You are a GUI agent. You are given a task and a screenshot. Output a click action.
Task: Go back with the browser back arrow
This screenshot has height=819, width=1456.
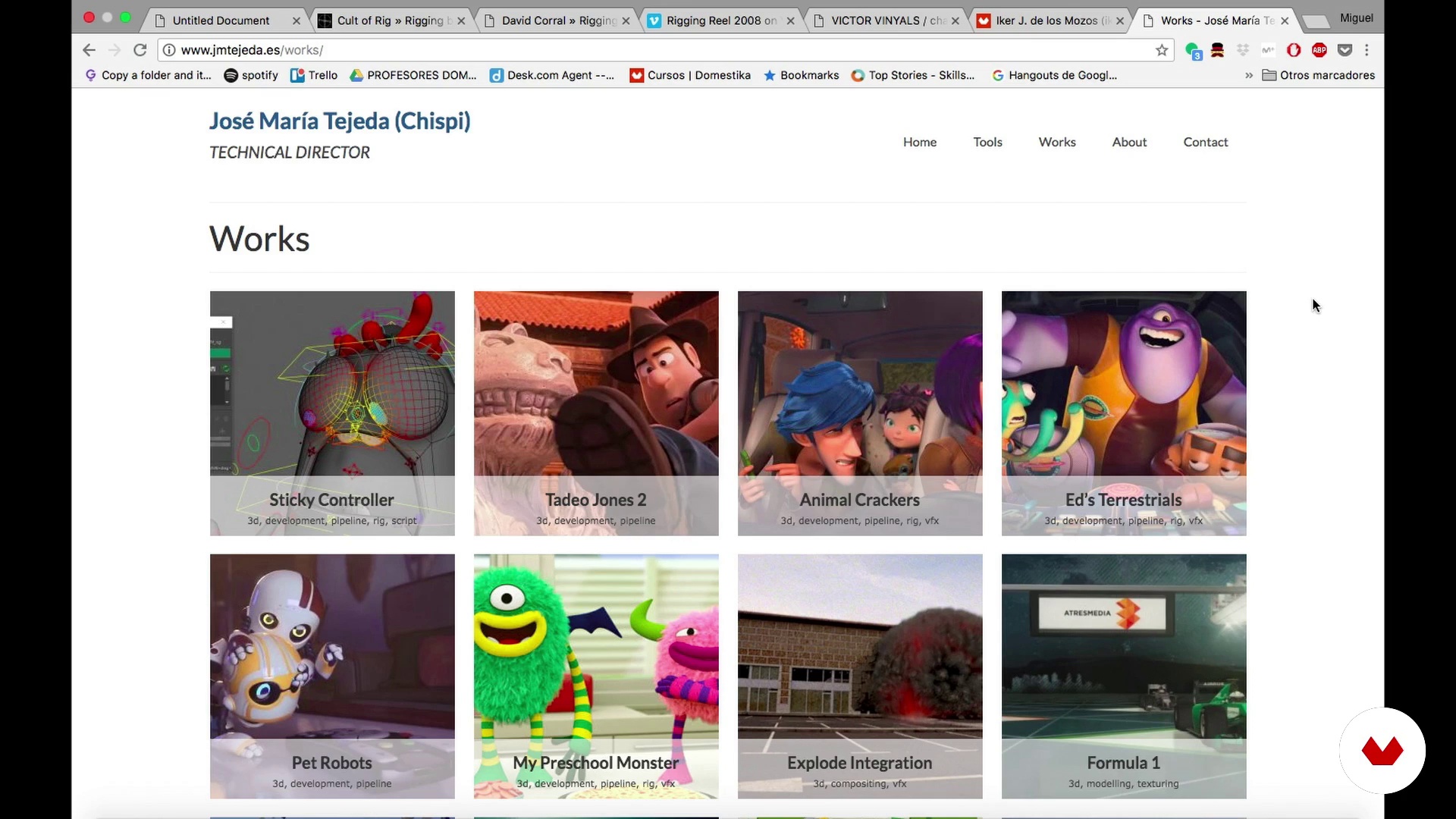(x=89, y=50)
